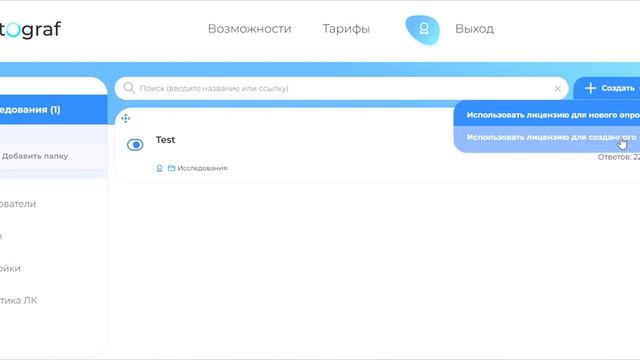Open the Пользователи sidebar item
Screen dimensions: 640x360
coord(18,204)
